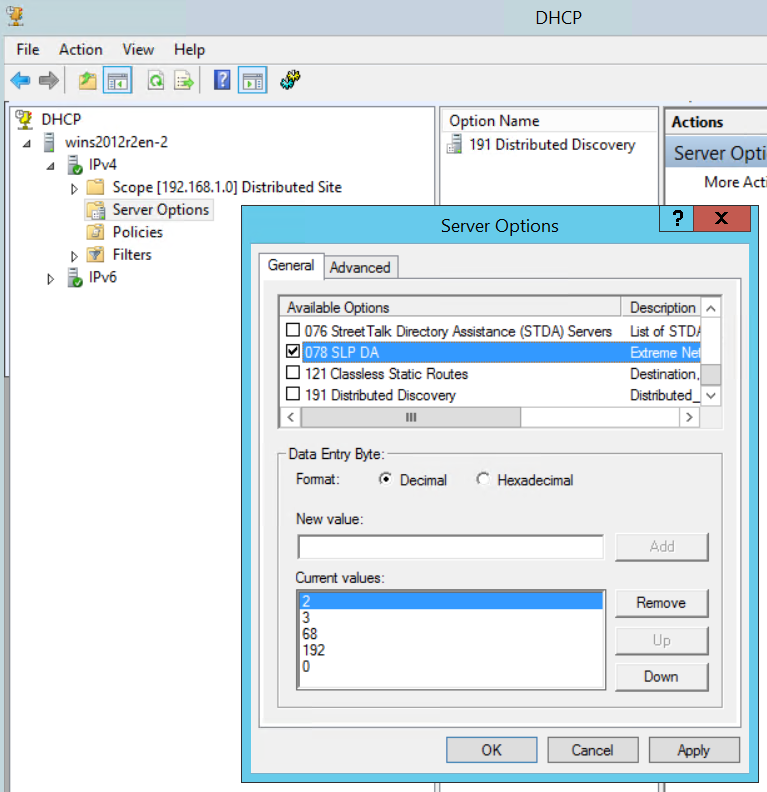
Task: Select the Hexadecimal format radio button
Action: (484, 480)
